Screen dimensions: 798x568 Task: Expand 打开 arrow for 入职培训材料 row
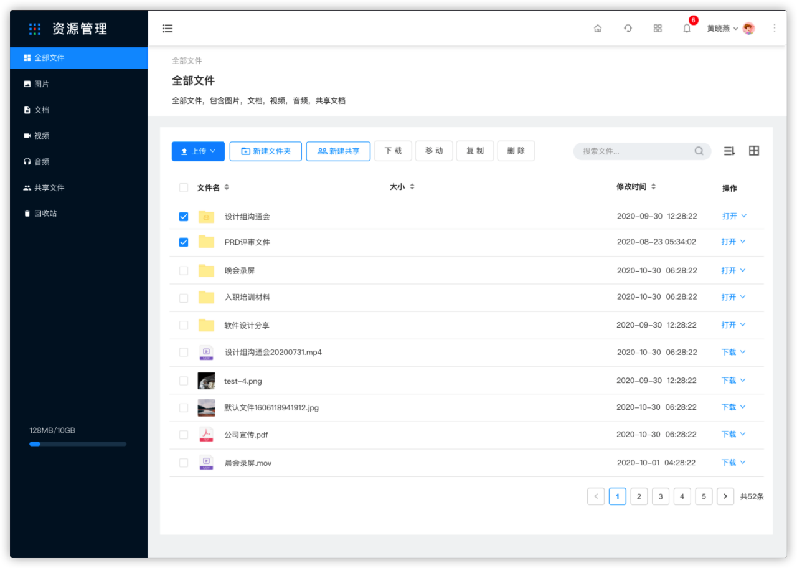click(743, 297)
